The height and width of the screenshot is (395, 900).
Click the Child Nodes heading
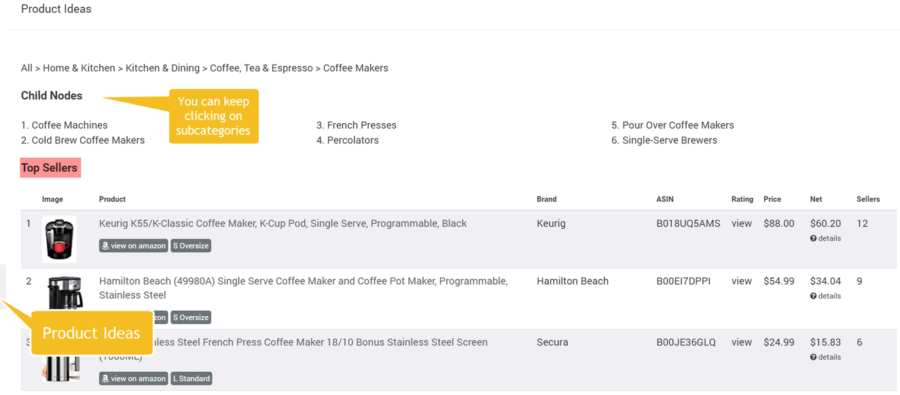pyautogui.click(x=52, y=95)
